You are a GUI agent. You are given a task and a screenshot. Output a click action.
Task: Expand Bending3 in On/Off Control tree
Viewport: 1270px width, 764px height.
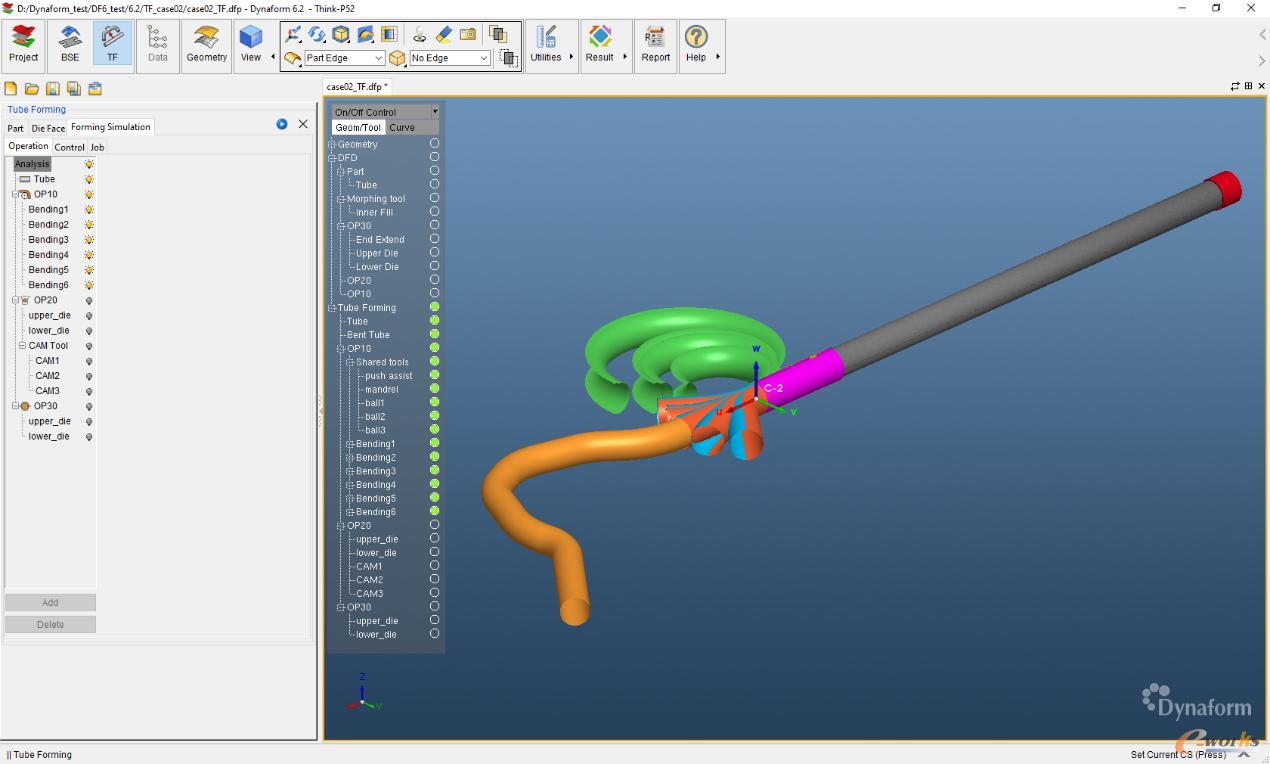[x=350, y=471]
